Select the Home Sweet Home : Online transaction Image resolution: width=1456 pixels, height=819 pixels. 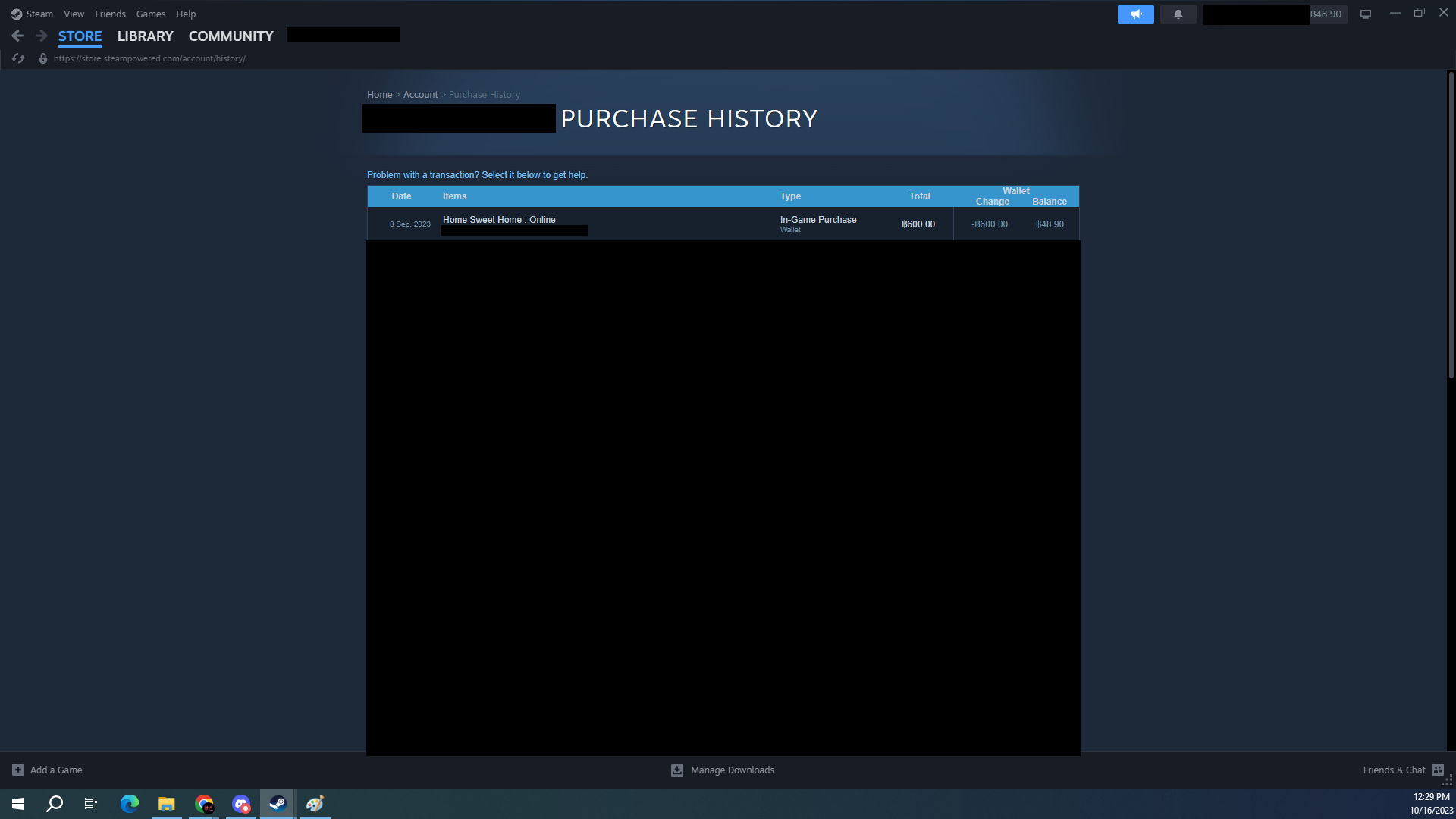pos(499,220)
